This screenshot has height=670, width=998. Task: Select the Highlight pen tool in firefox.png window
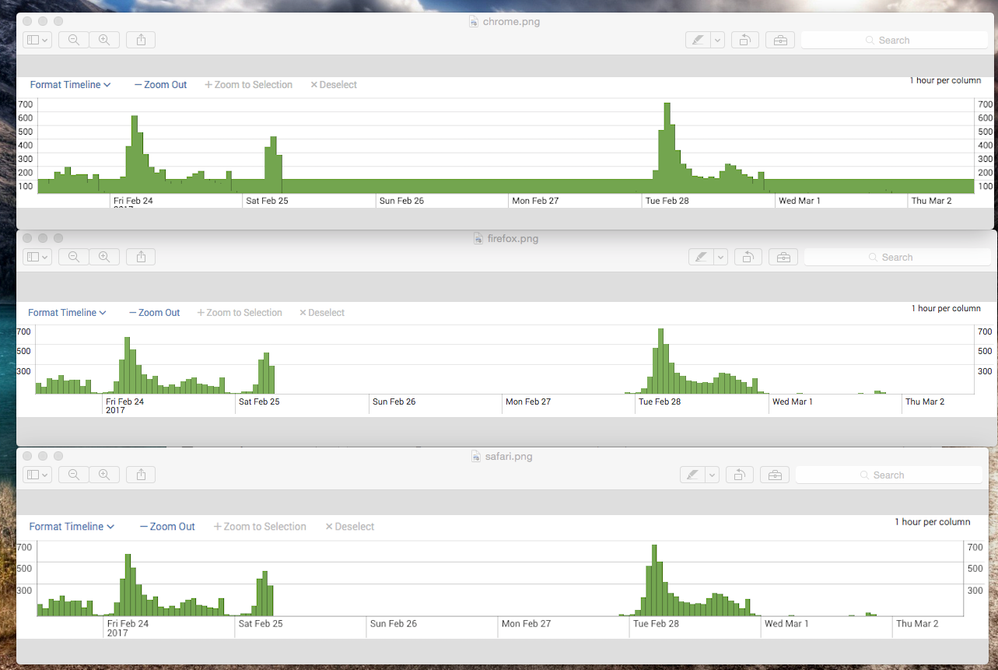coord(701,257)
